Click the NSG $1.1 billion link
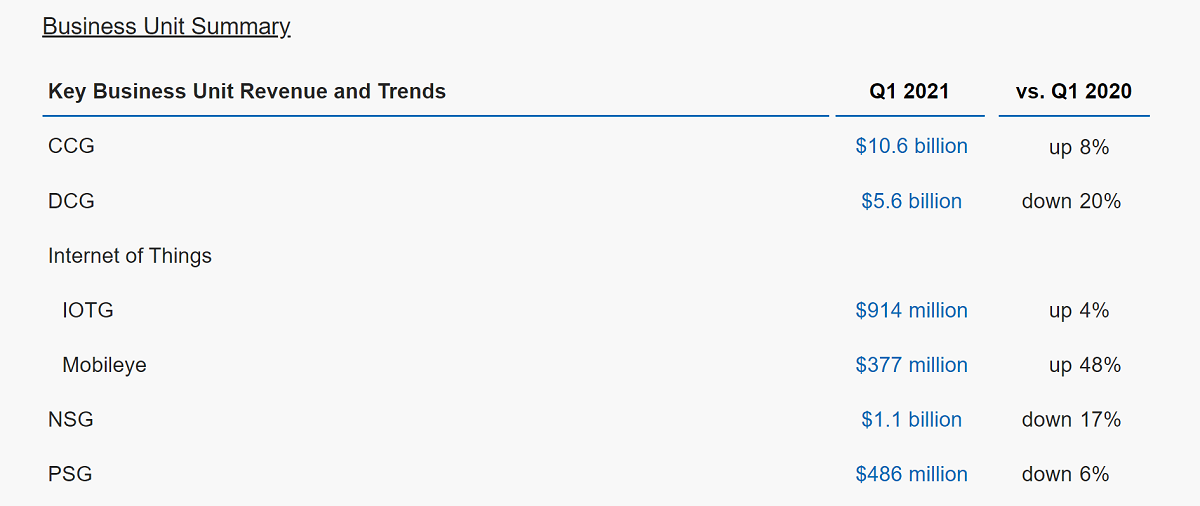Screen dimensions: 1200x506 911,420
